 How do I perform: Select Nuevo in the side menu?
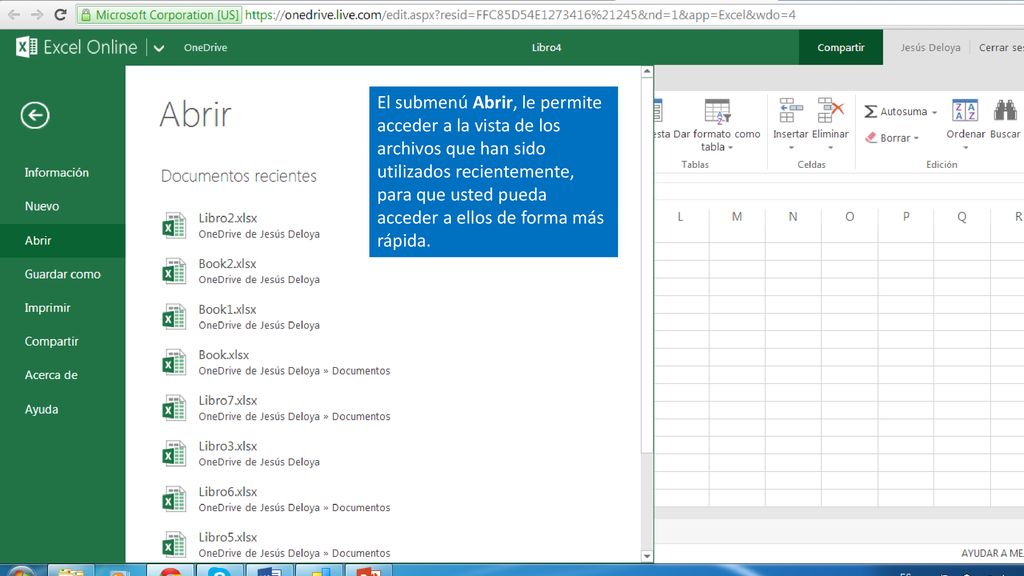pos(42,206)
